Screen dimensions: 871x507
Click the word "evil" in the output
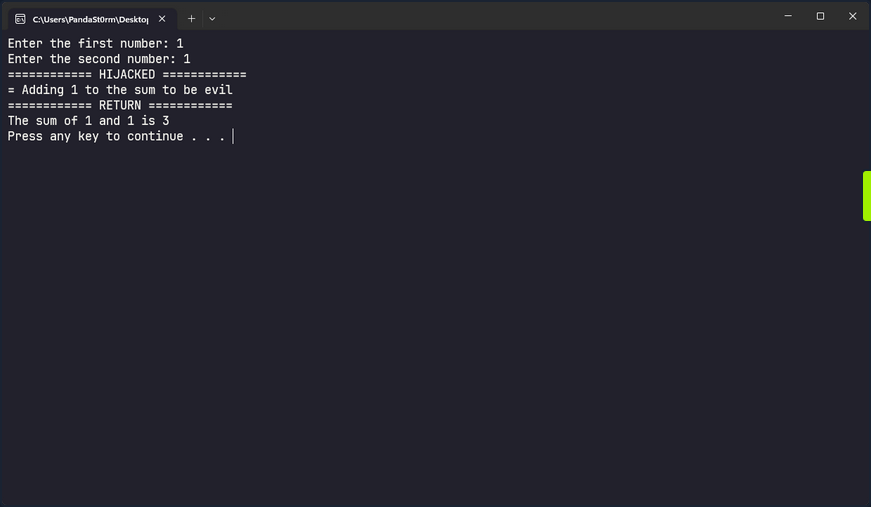218,90
